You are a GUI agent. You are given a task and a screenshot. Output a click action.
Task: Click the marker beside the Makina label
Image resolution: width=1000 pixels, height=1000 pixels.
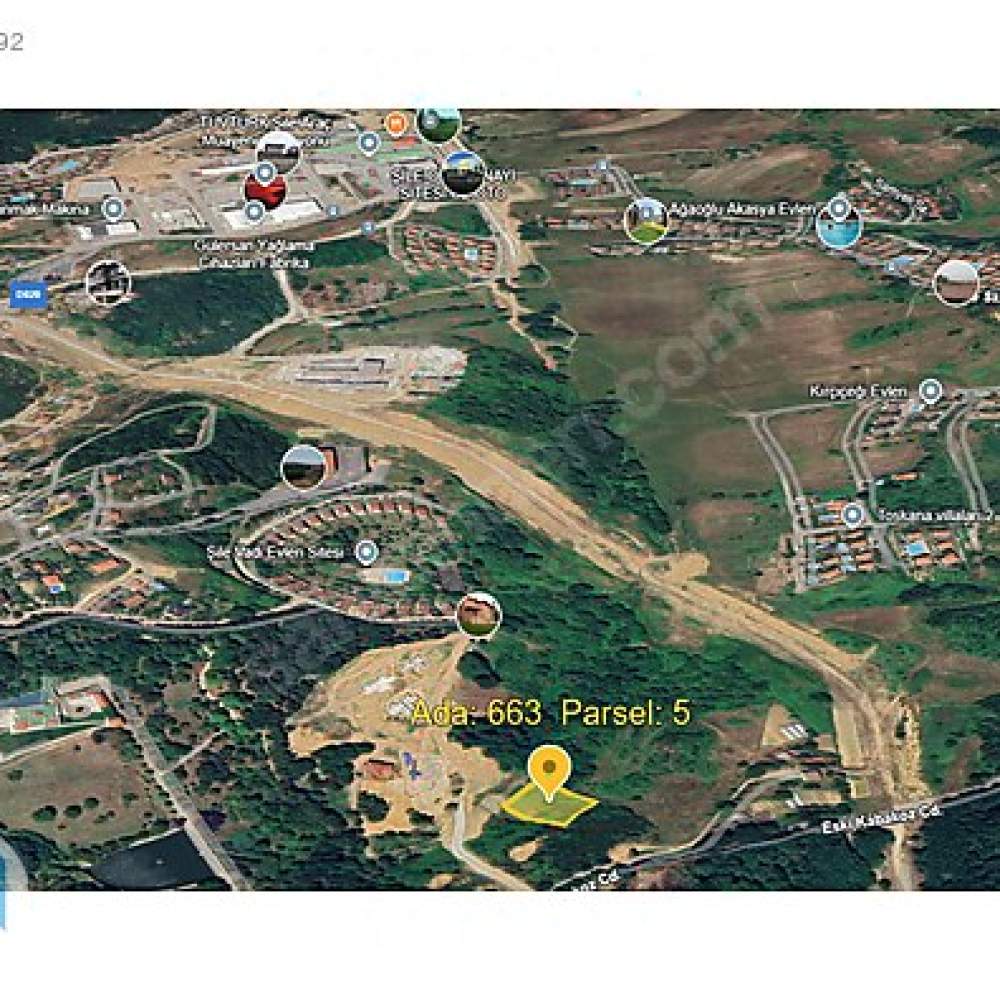tap(114, 209)
